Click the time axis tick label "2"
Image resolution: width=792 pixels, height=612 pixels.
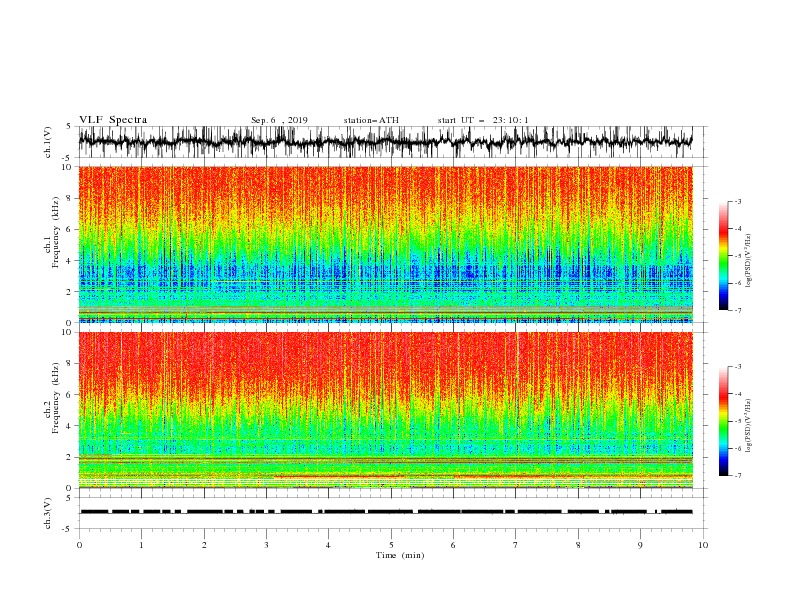coord(204,545)
